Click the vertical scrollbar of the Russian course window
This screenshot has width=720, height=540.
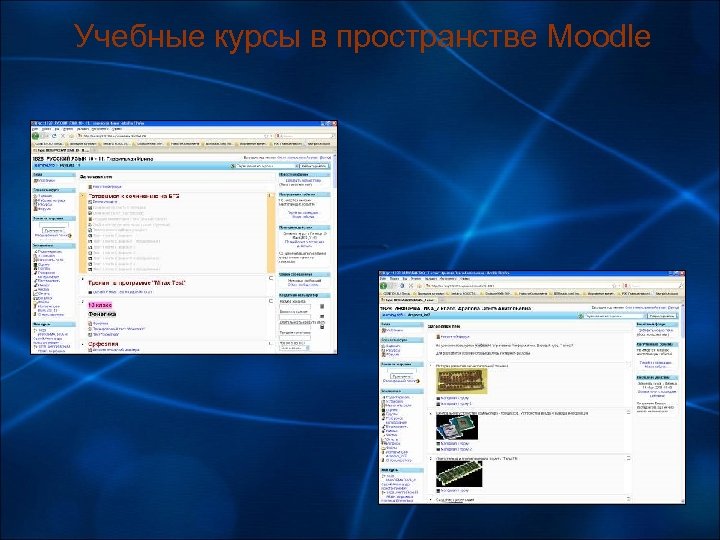pos(335,255)
